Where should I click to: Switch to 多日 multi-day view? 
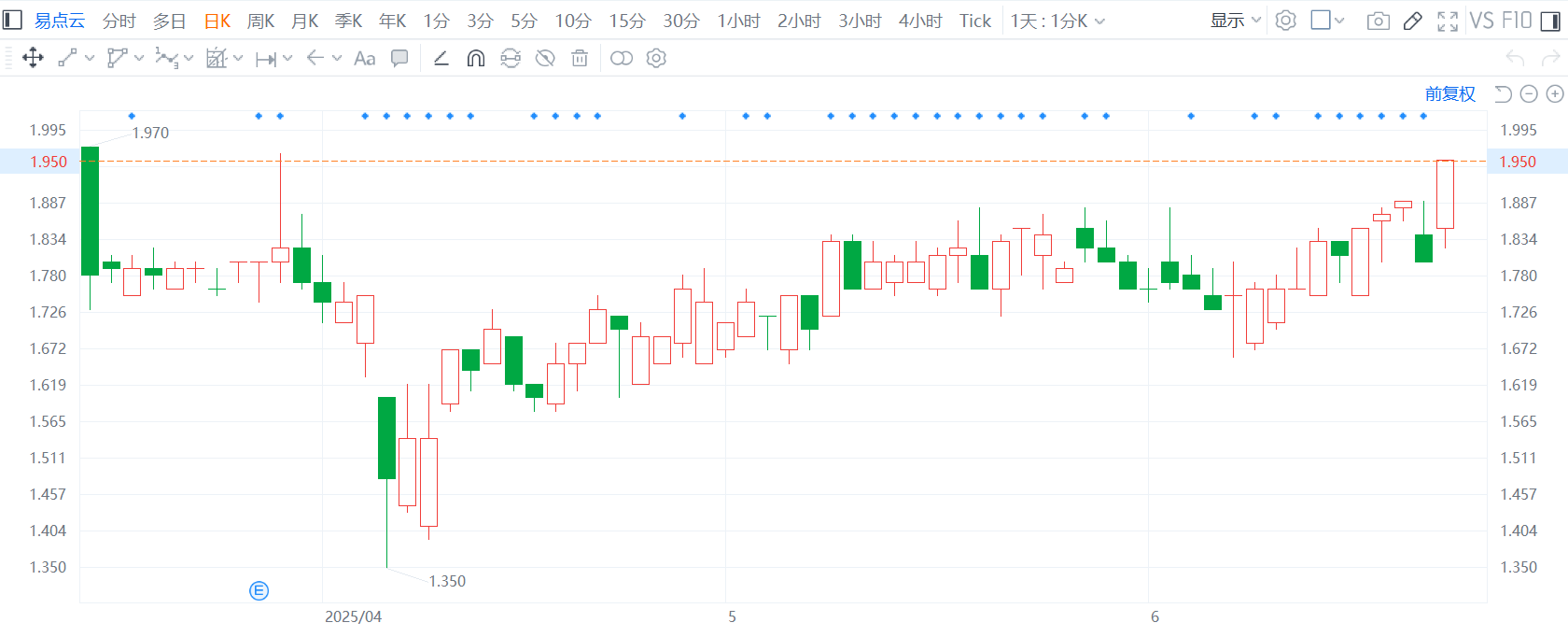point(170,21)
